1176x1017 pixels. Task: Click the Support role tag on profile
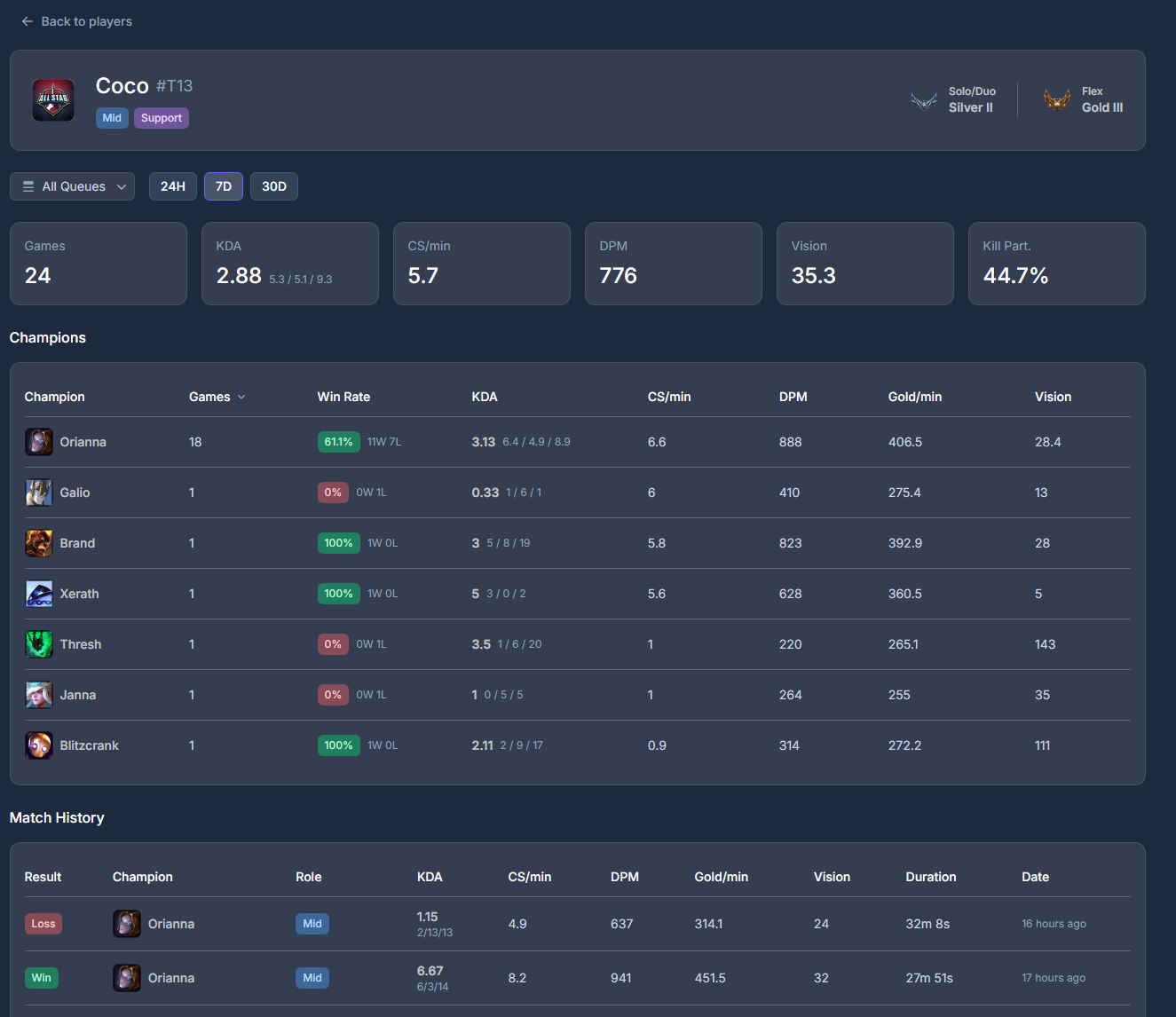162,118
